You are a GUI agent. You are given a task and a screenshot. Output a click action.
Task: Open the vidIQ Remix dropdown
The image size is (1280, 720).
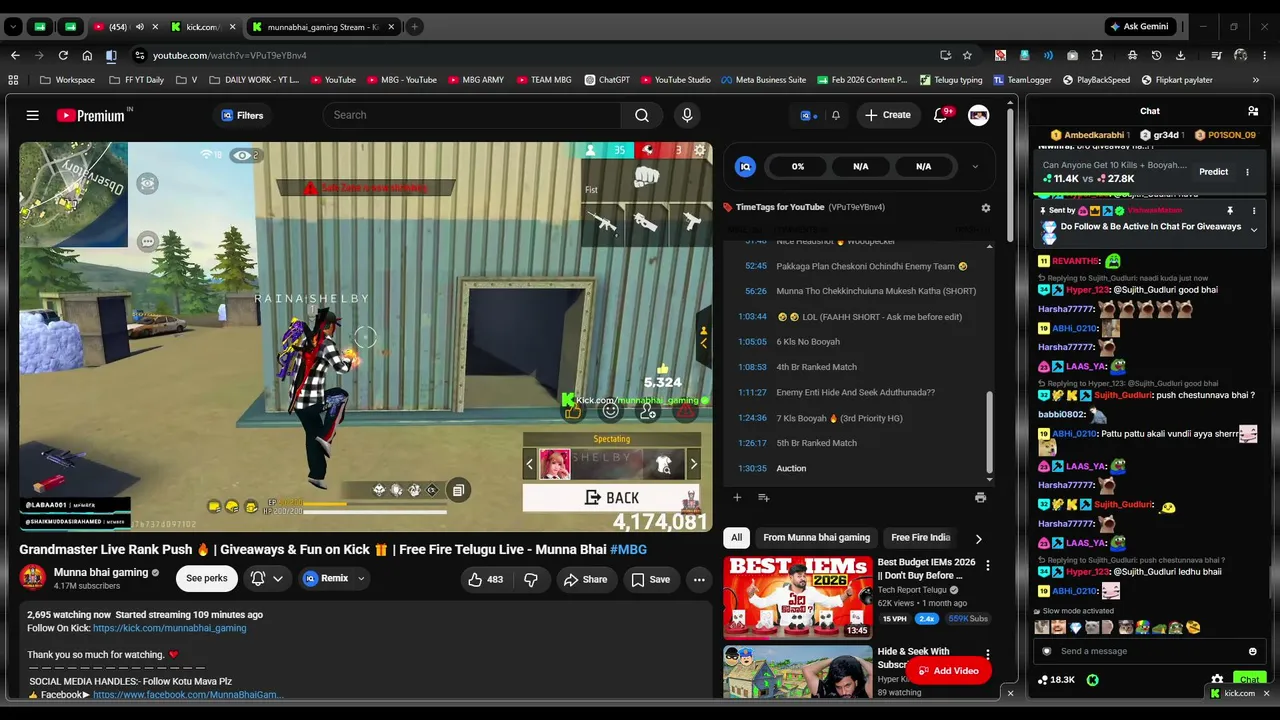pos(334,578)
